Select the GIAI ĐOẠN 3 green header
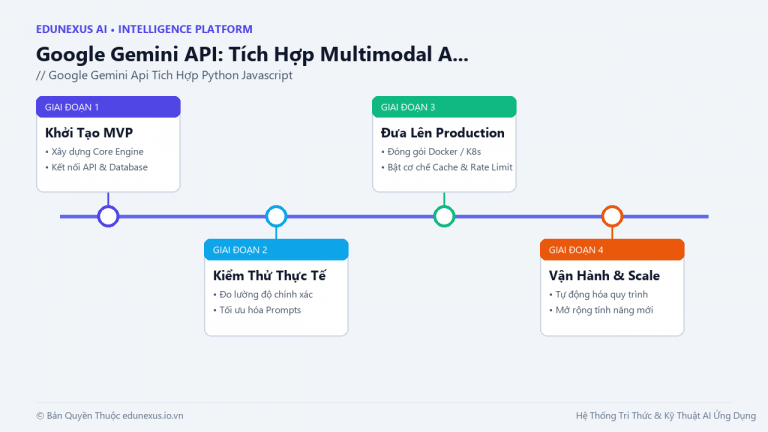 [444, 107]
